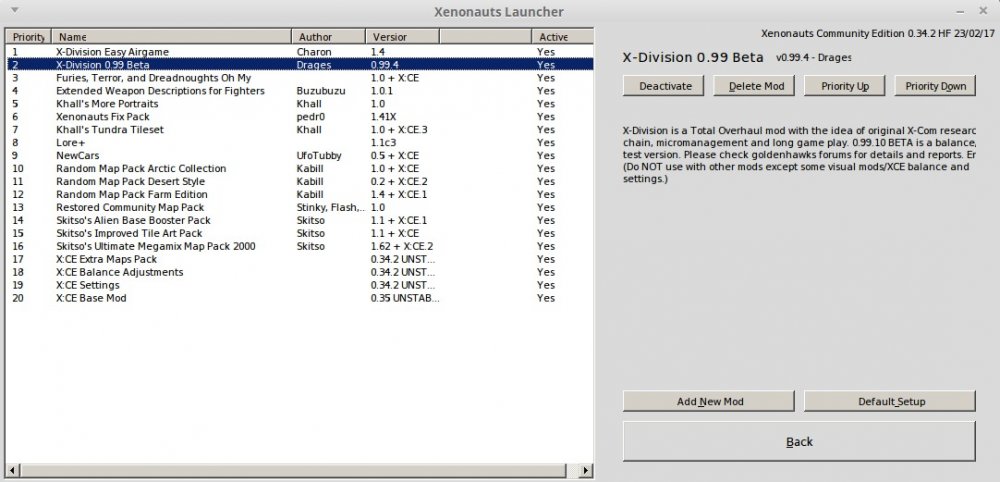Go back with the Back button
1000x482 pixels.
799,441
